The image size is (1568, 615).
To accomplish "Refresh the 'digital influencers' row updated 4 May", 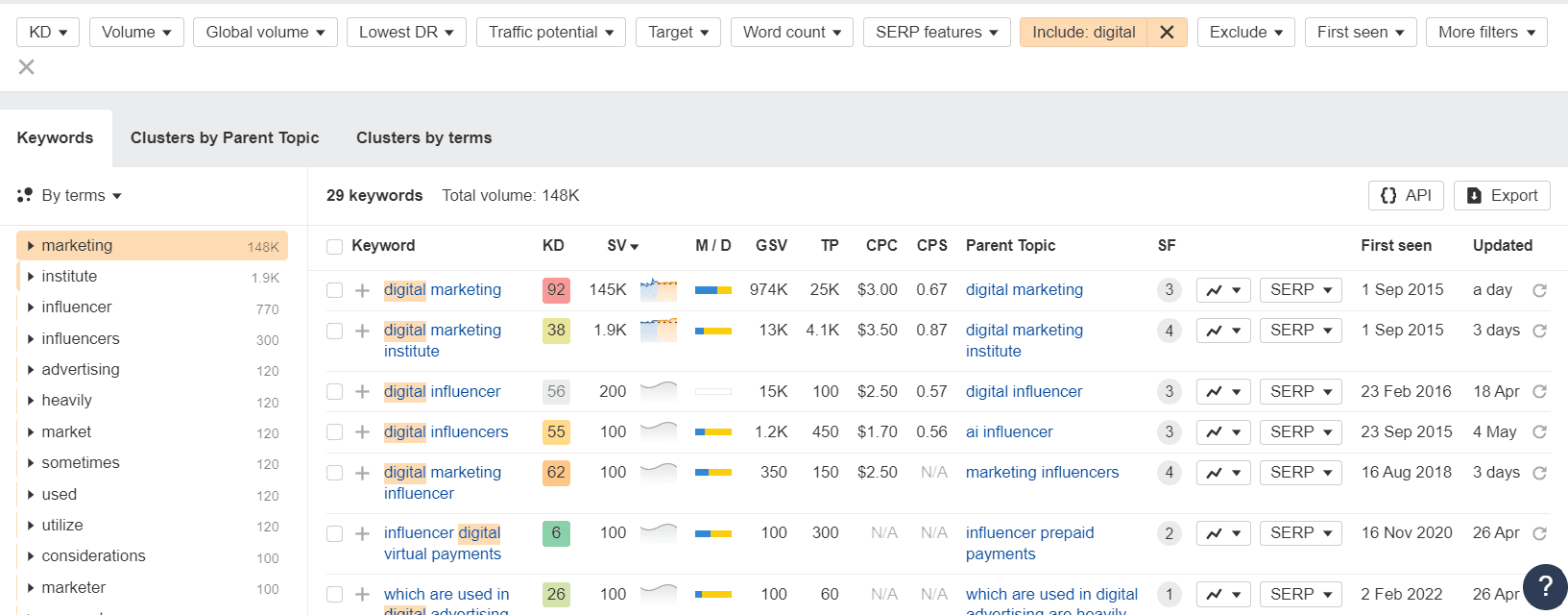I will point(1539,432).
